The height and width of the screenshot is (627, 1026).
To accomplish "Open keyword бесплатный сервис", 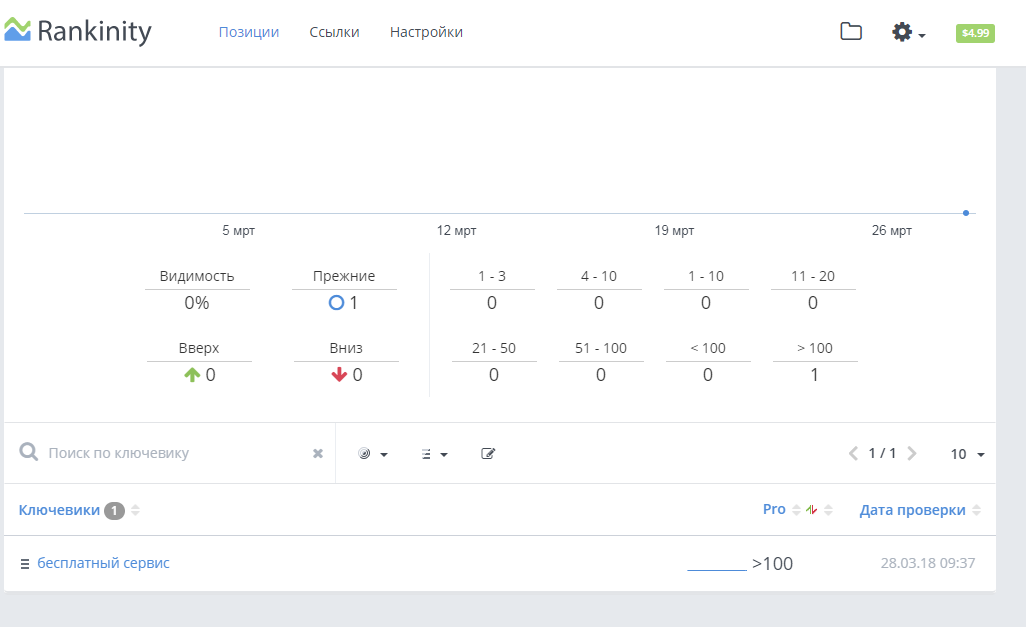I will [x=103, y=563].
